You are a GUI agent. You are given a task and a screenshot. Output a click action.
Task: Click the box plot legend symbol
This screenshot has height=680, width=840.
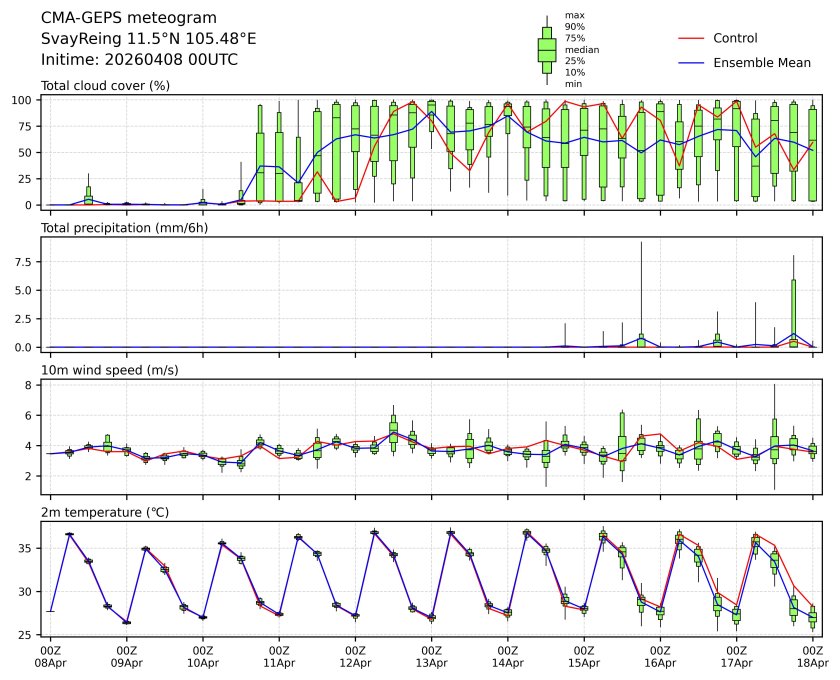[x=547, y=50]
